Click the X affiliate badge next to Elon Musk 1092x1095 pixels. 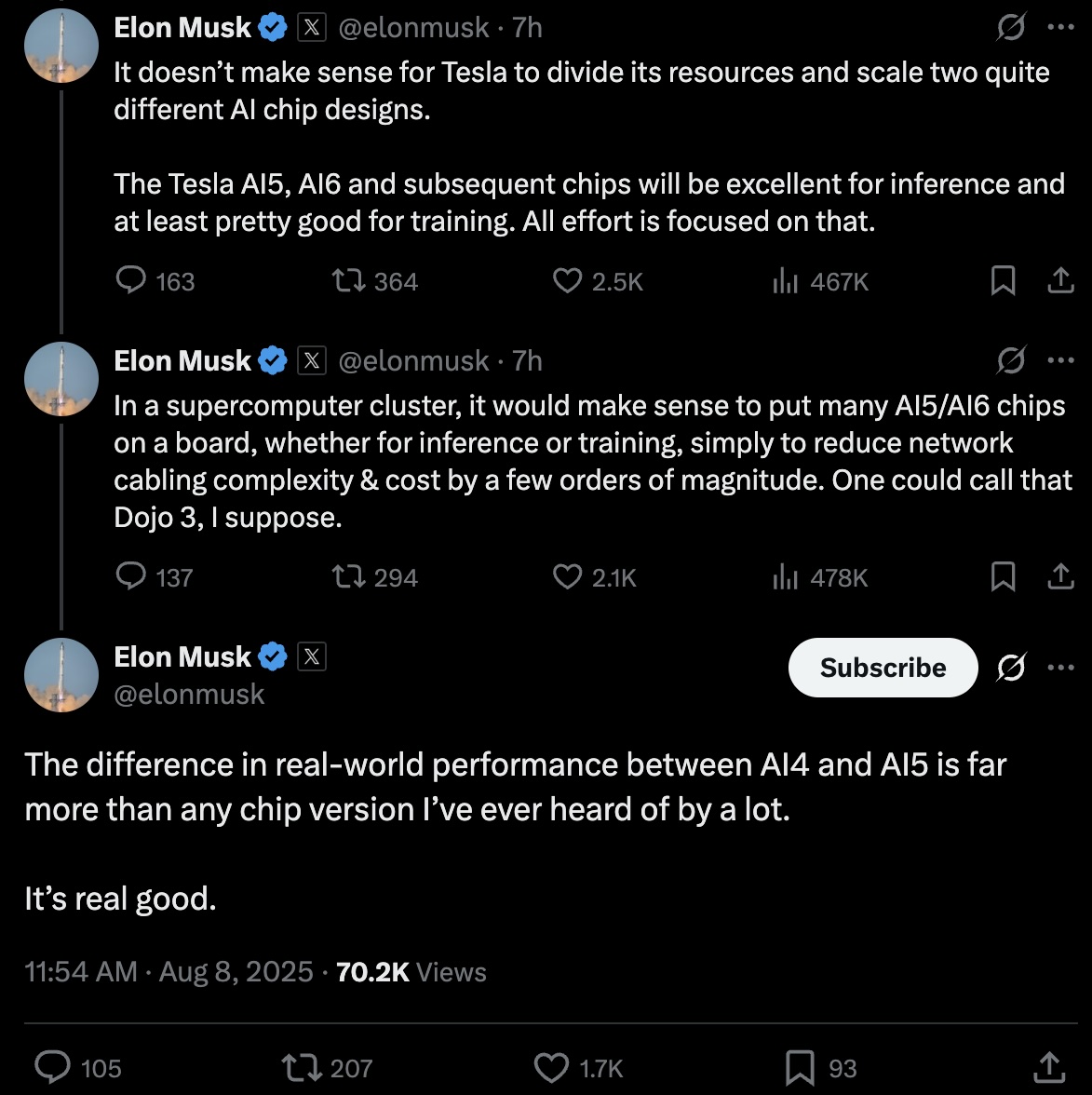(x=313, y=27)
